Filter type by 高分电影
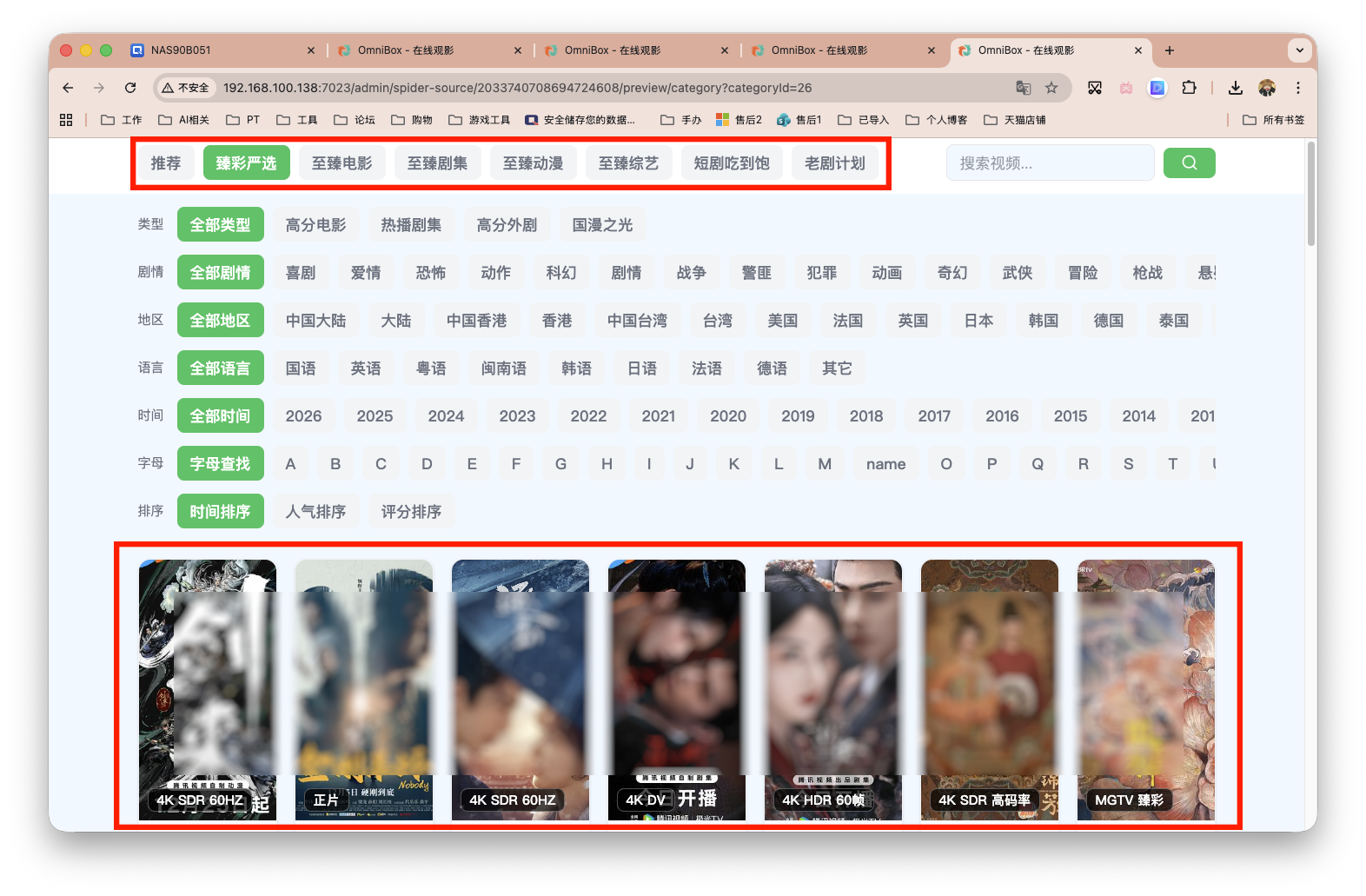This screenshot has width=1366, height=896. [x=316, y=225]
